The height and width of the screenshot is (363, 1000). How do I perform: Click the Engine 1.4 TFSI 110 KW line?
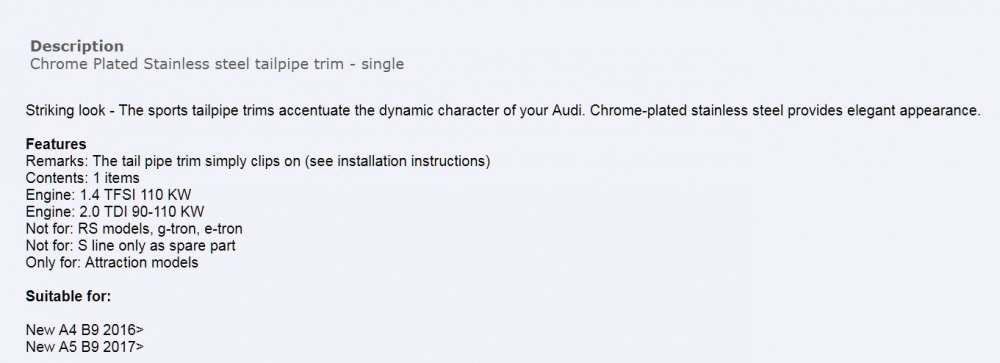coord(108,195)
